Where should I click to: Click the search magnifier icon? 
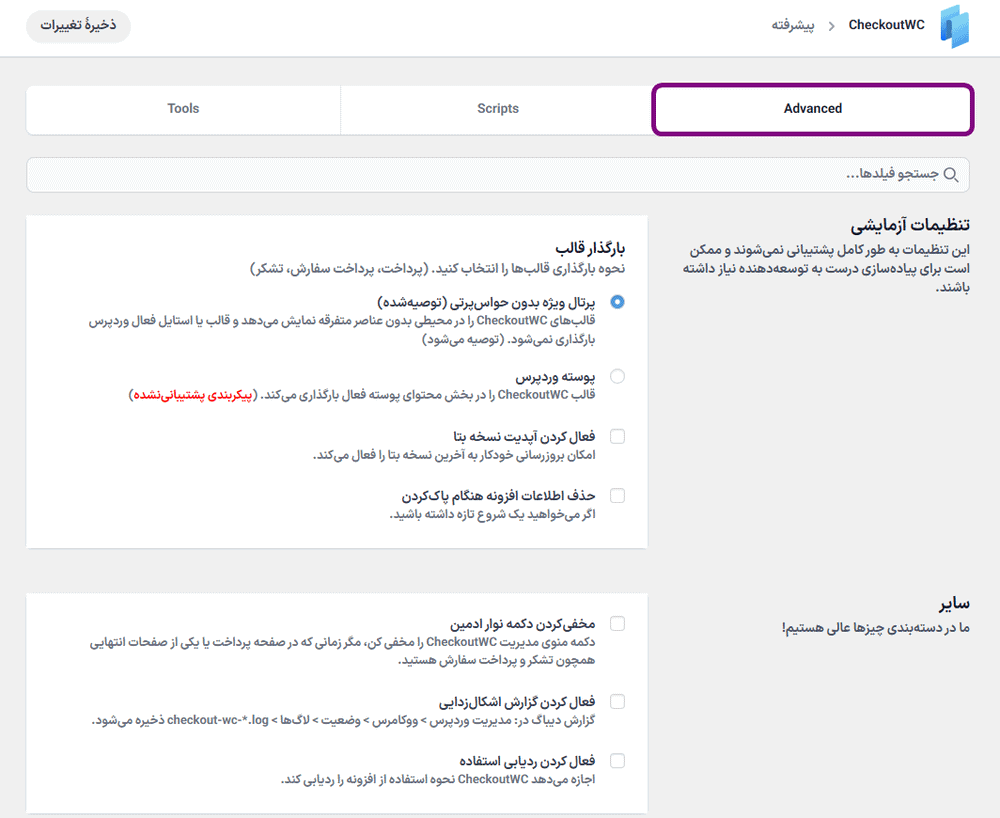pyautogui.click(x=951, y=175)
